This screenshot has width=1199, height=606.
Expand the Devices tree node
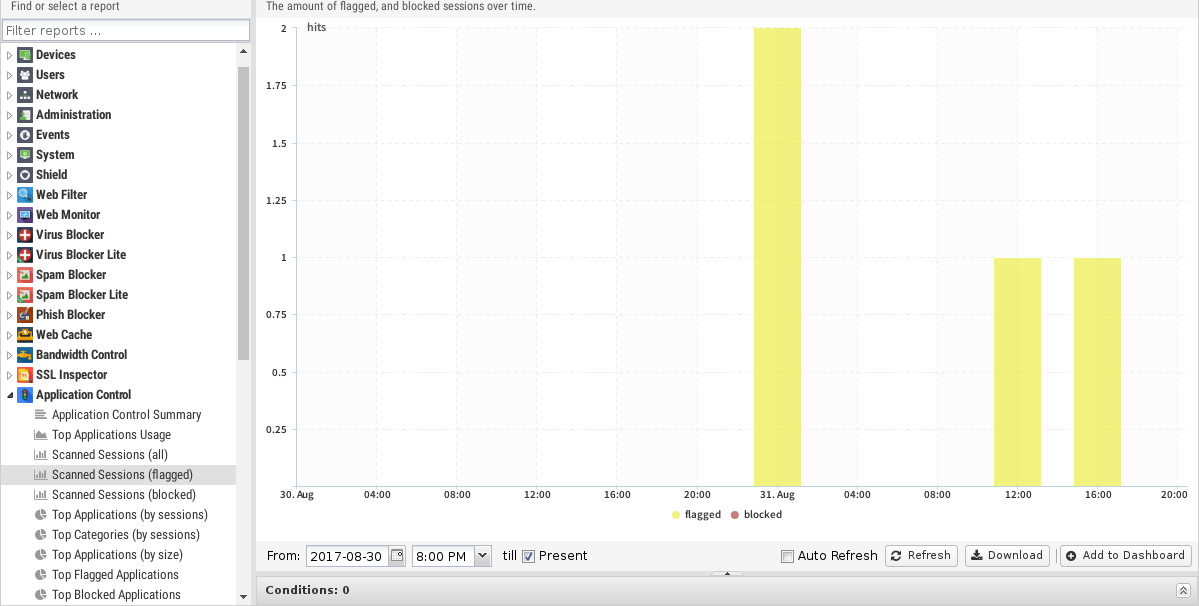pyautogui.click(x=10, y=55)
